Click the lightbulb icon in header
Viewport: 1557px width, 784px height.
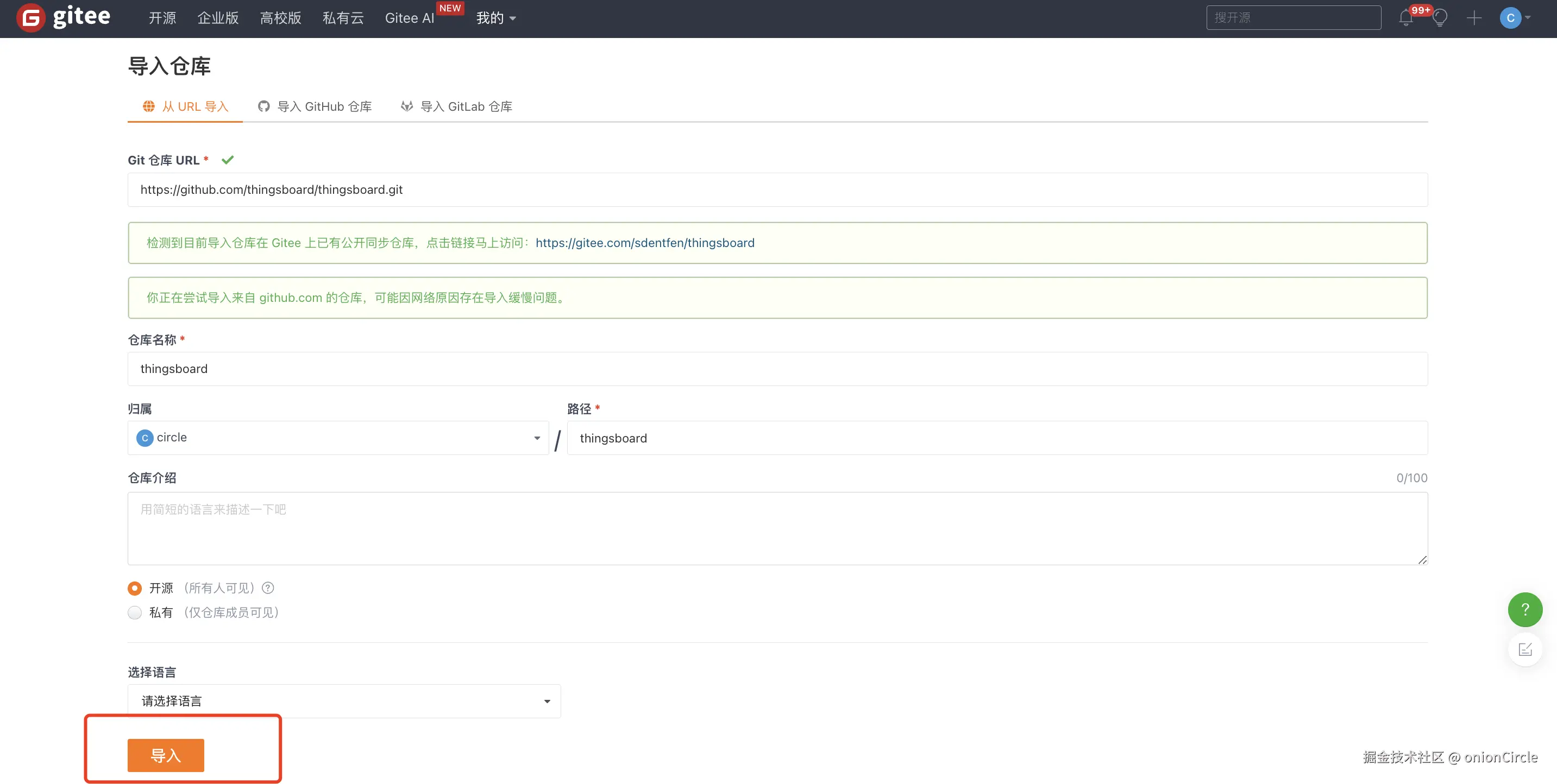point(1440,18)
